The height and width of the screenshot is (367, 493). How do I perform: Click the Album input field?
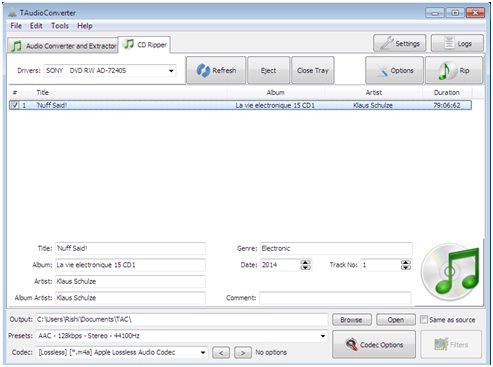(130, 265)
